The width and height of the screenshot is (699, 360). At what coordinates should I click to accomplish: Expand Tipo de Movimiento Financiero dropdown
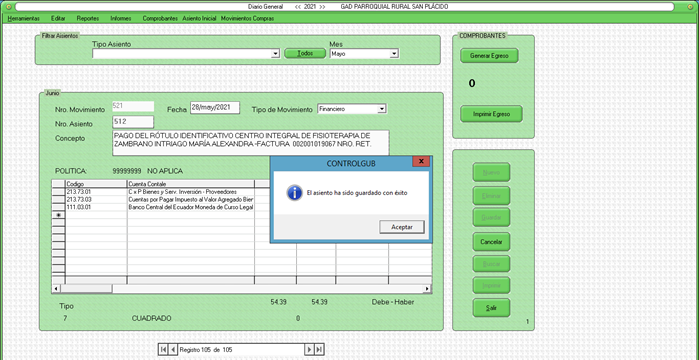(x=382, y=109)
